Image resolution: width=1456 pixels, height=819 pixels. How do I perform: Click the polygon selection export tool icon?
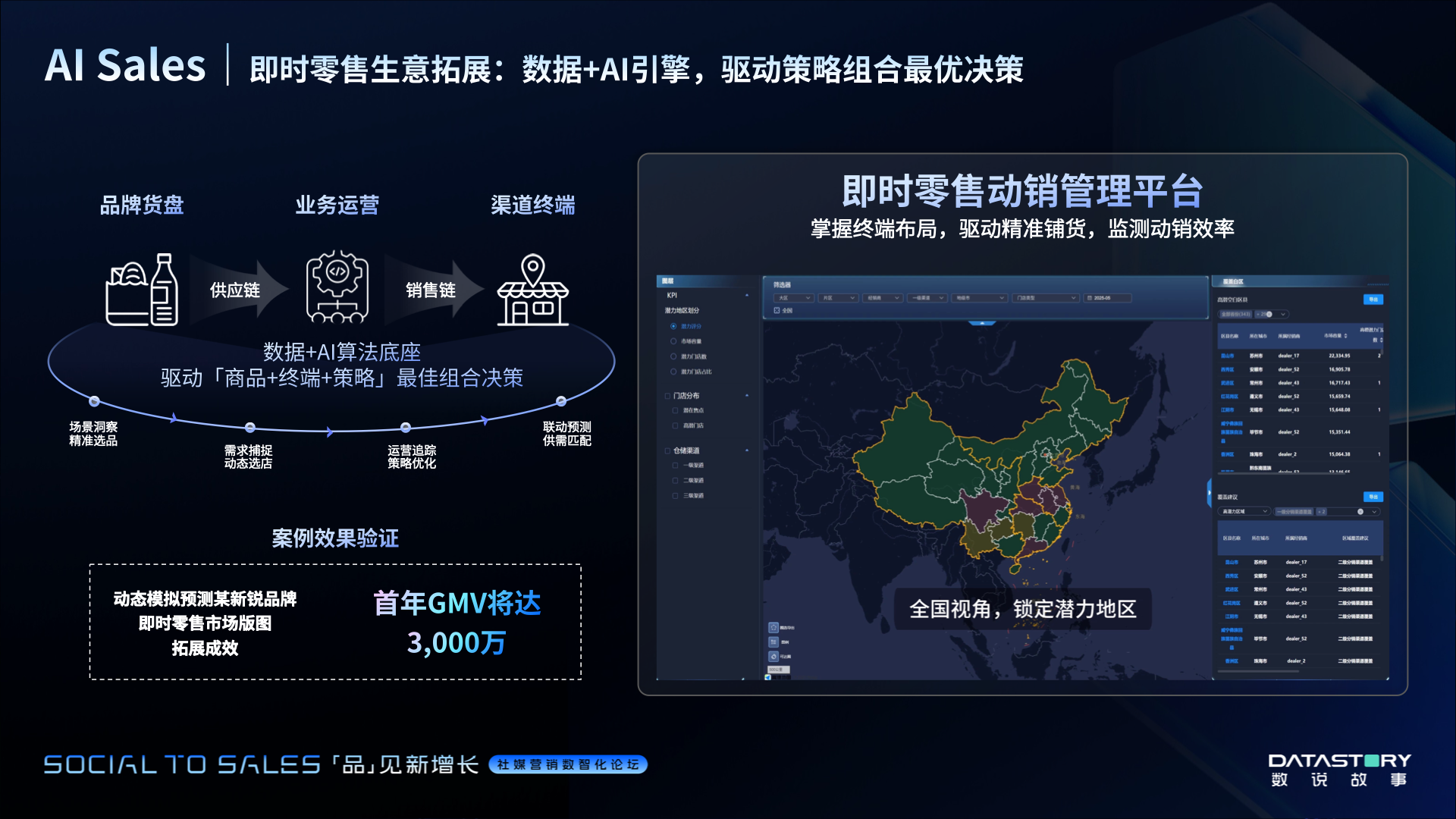773,627
